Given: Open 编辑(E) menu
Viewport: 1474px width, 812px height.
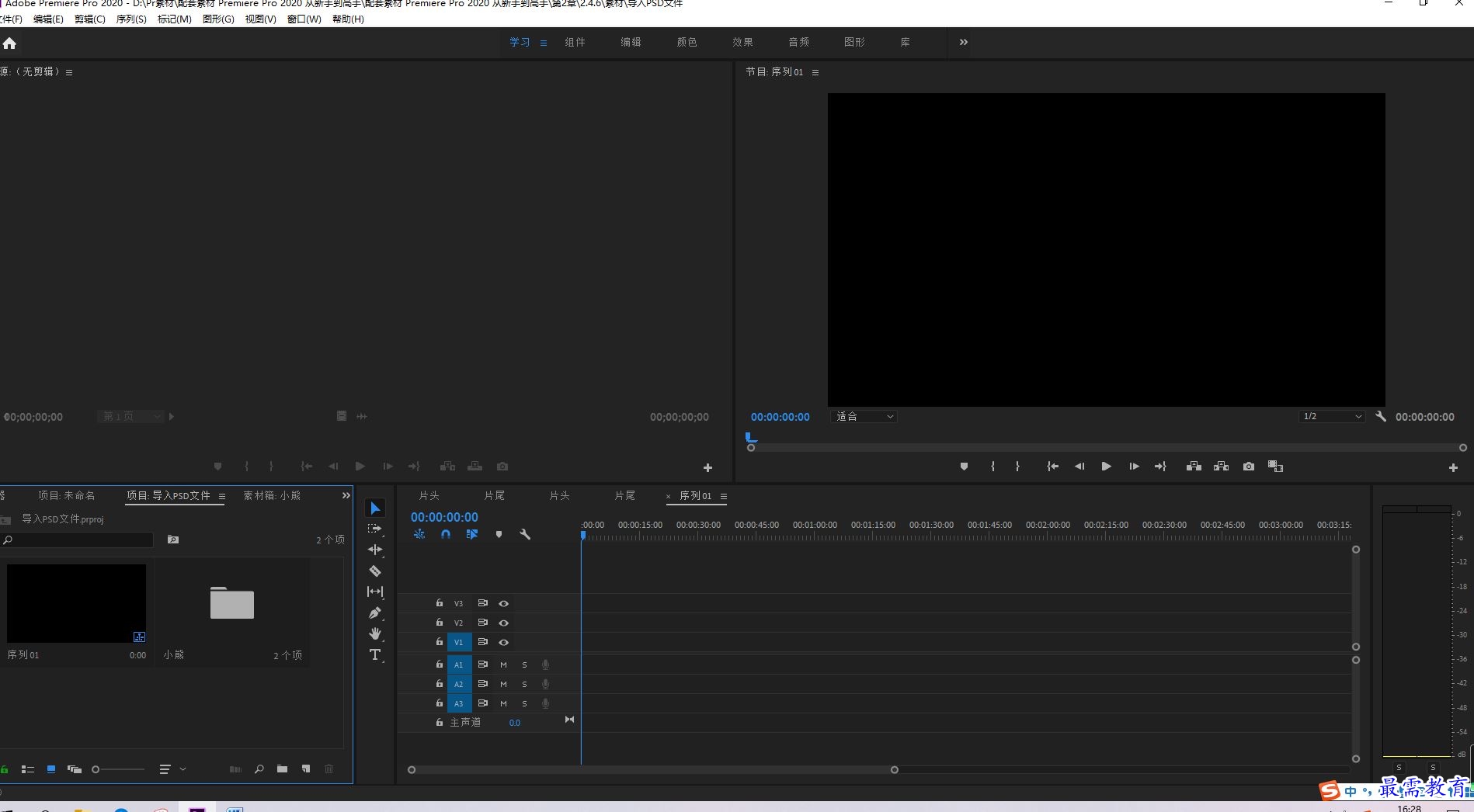Looking at the screenshot, I should tap(48, 19).
